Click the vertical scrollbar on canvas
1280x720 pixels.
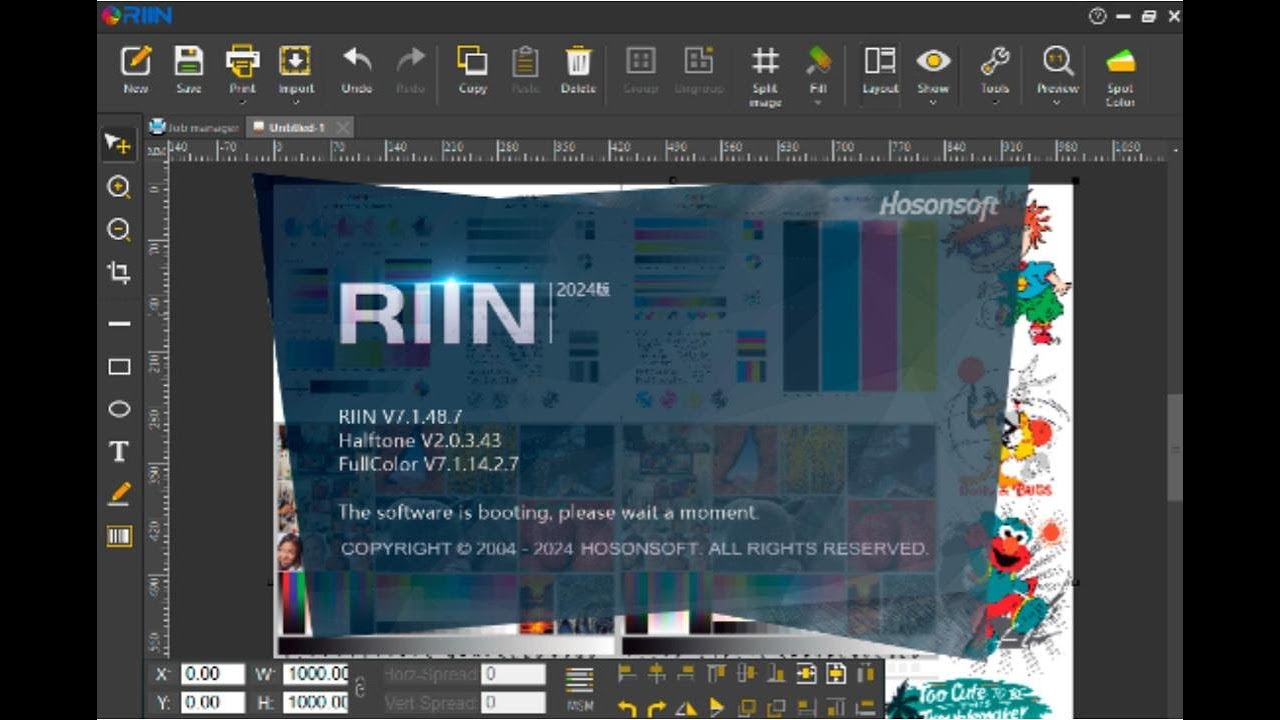[x=1175, y=447]
